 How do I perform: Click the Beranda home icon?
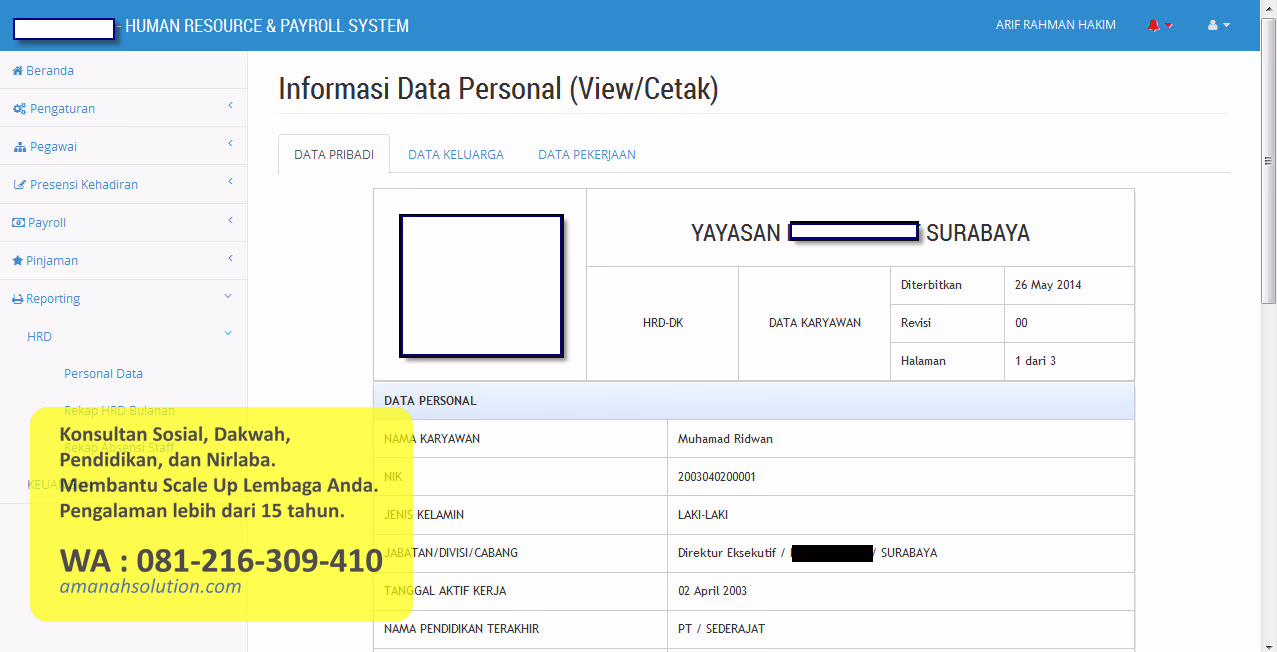point(17,71)
